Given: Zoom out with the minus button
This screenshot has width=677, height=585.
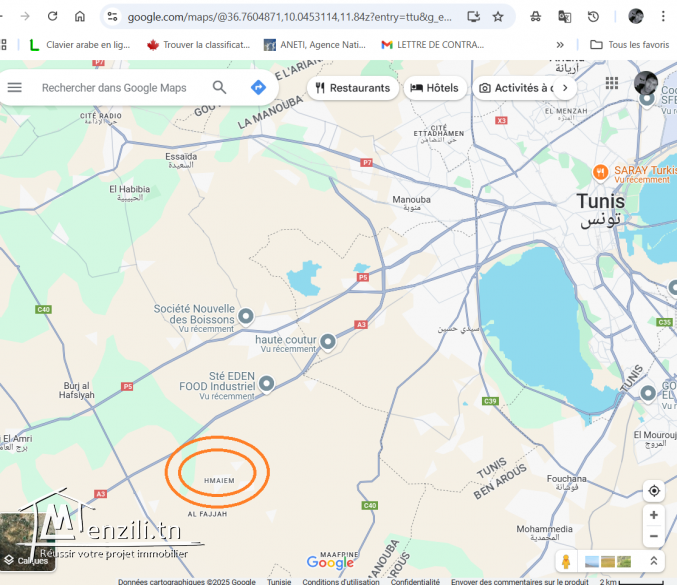Looking at the screenshot, I should coord(653,536).
